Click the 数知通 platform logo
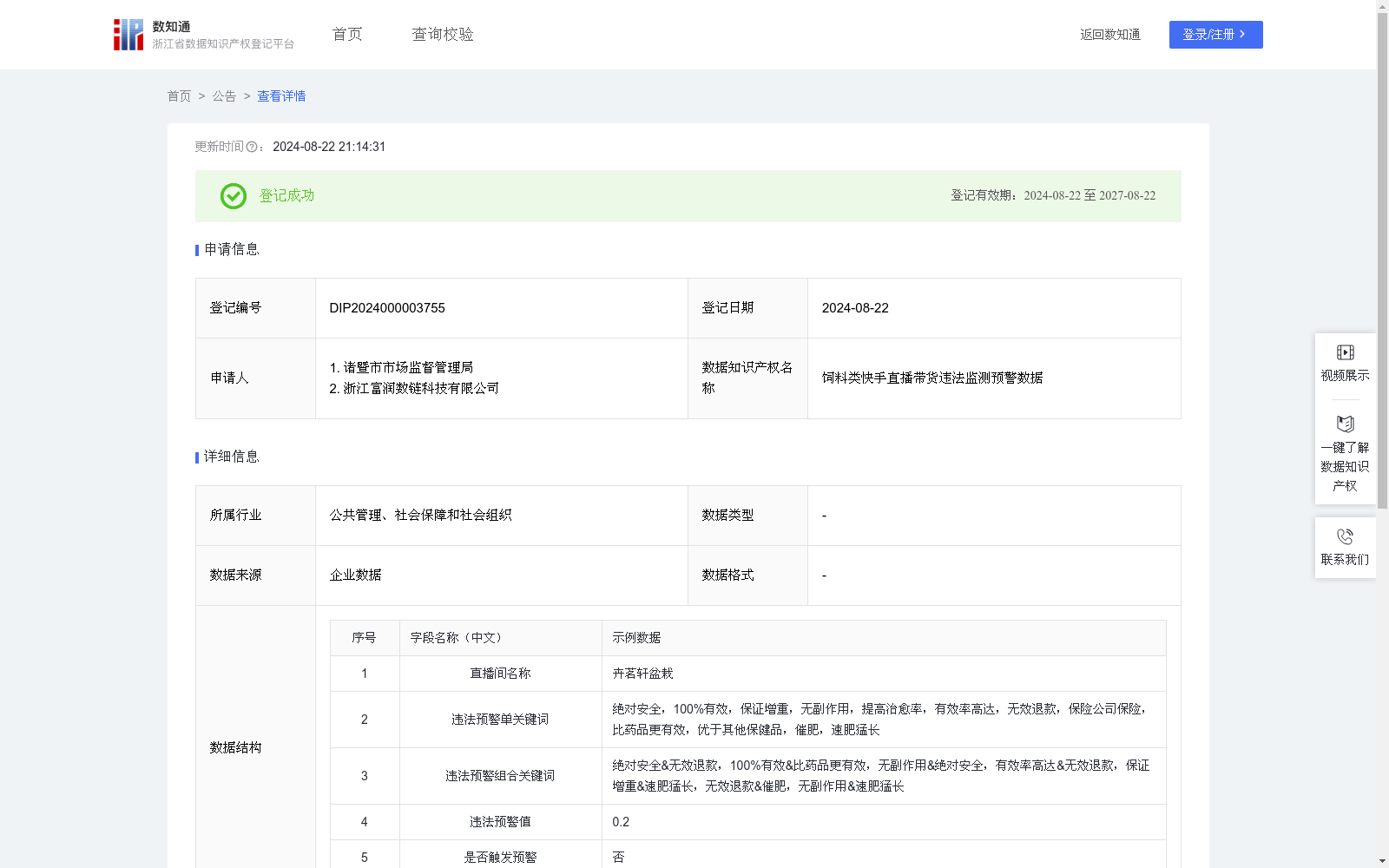 click(x=128, y=35)
